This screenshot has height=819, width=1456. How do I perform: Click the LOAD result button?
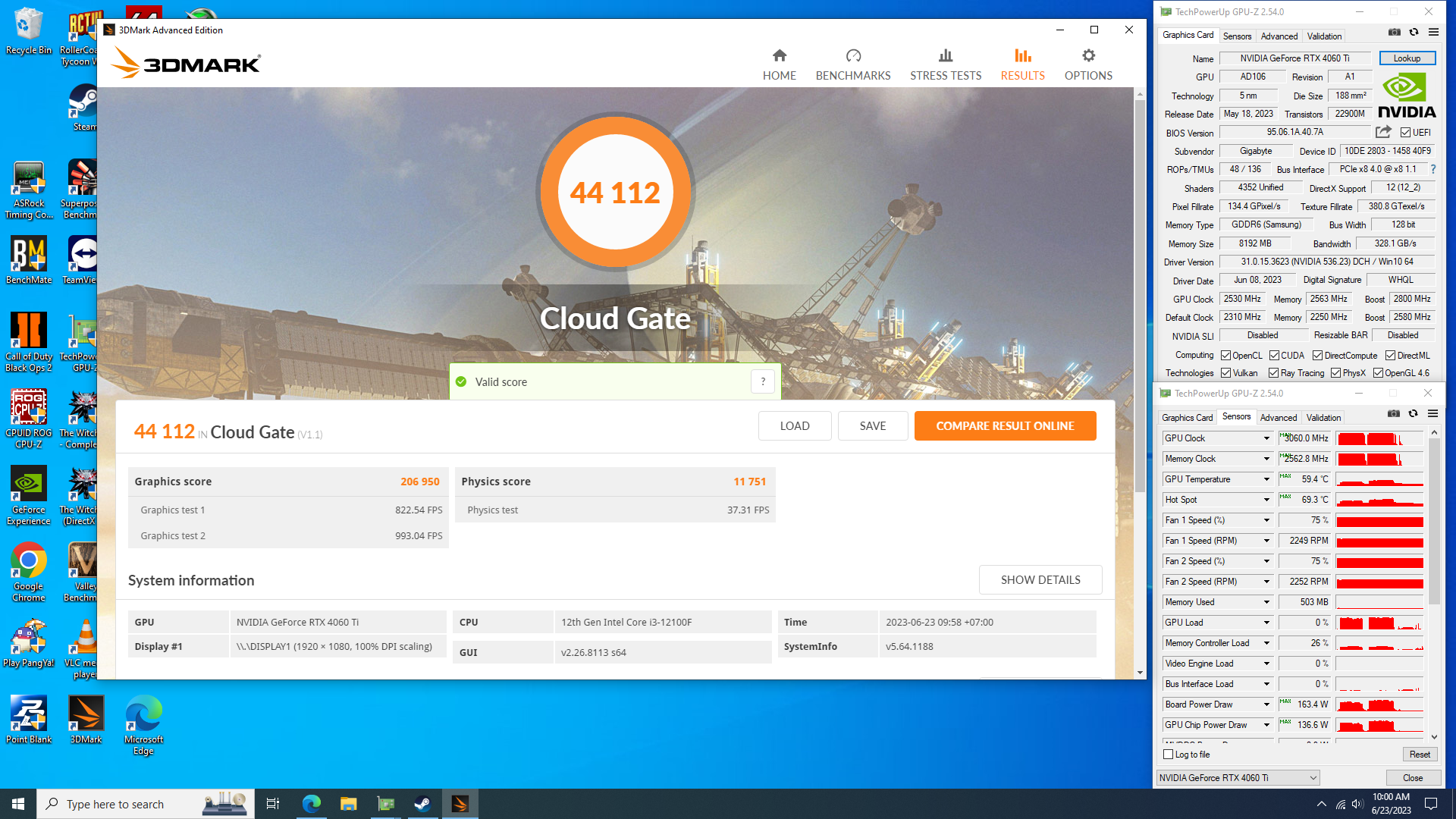795,426
